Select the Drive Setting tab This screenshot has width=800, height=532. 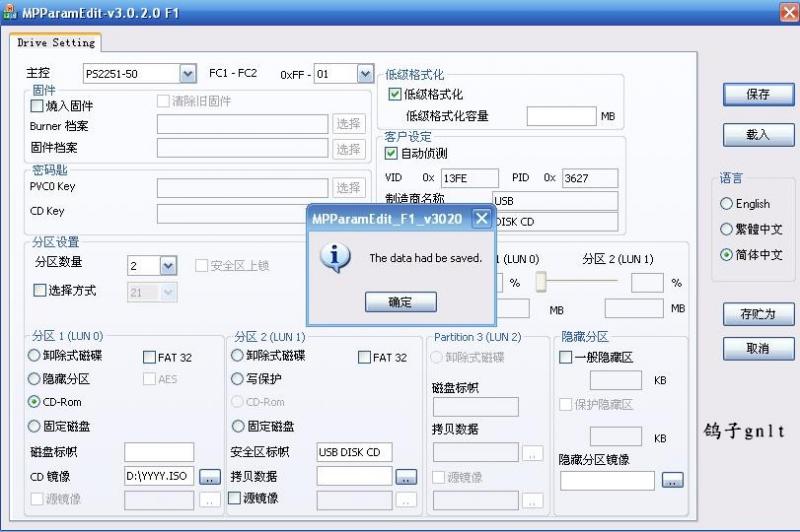[56, 43]
